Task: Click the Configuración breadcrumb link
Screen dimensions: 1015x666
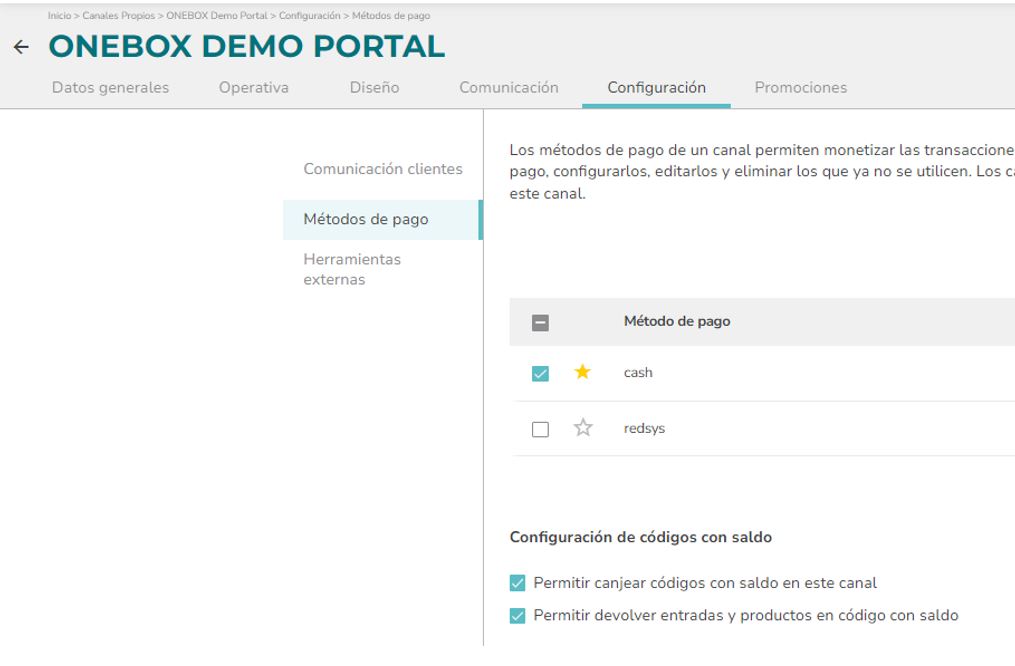Action: tap(309, 16)
